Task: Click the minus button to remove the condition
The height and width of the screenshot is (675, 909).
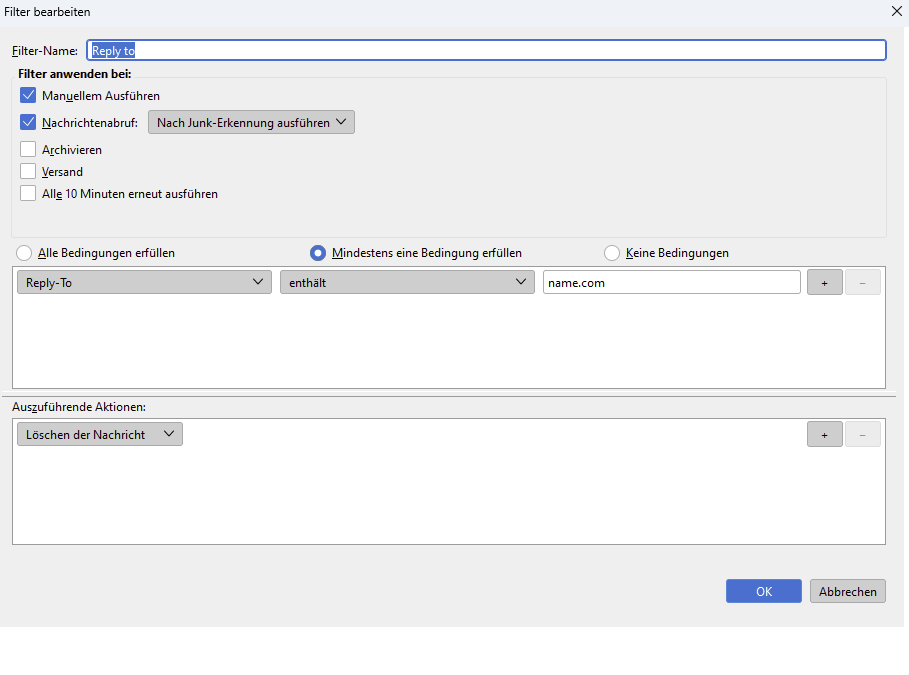Action: (x=862, y=283)
